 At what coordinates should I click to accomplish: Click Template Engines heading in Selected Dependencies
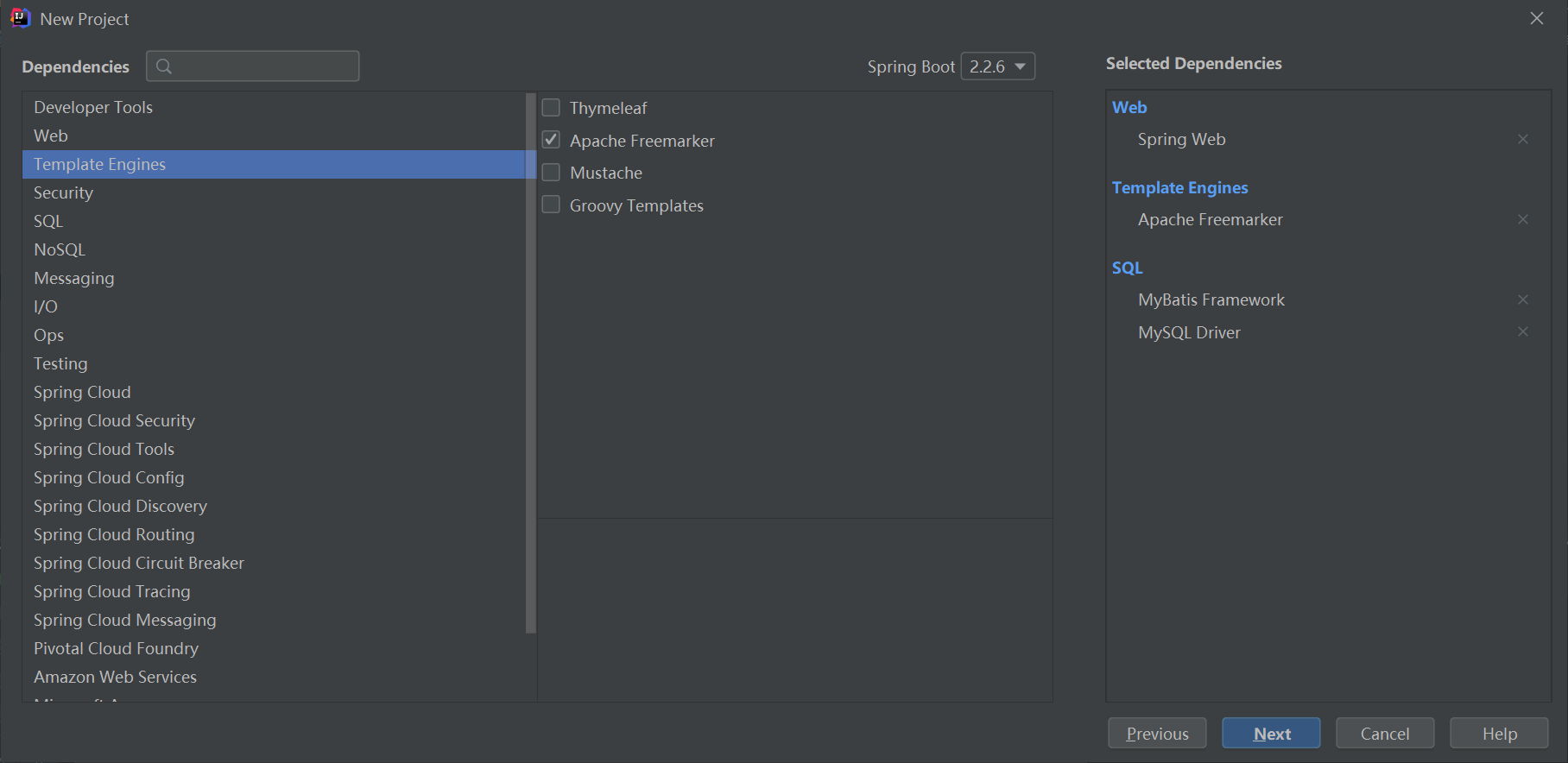click(1179, 187)
